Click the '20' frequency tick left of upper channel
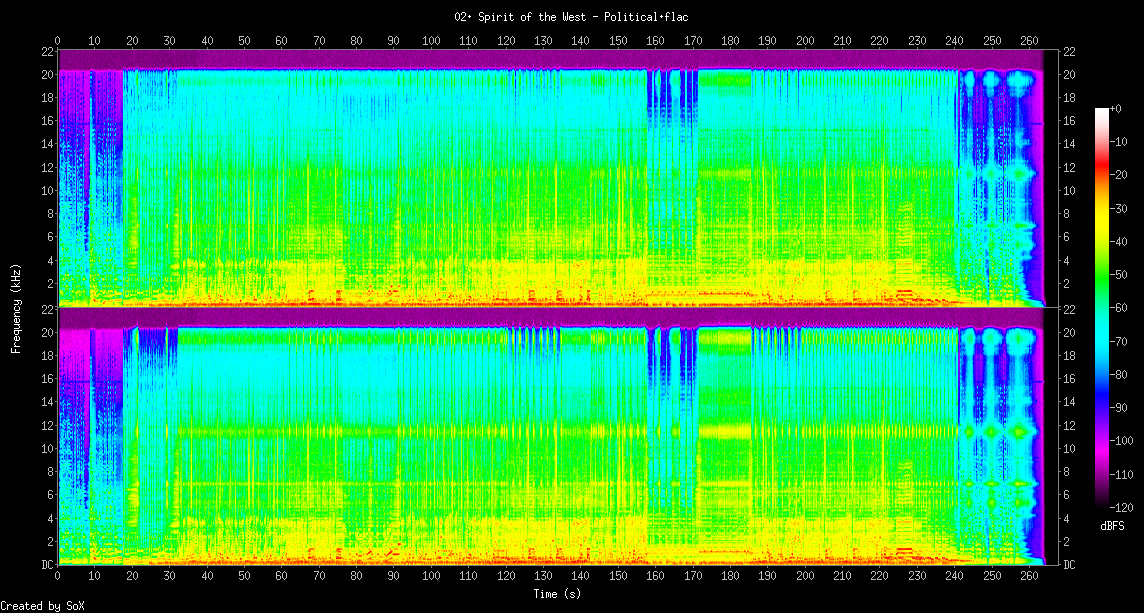Screen dimensions: 1144x613 click(x=47, y=74)
